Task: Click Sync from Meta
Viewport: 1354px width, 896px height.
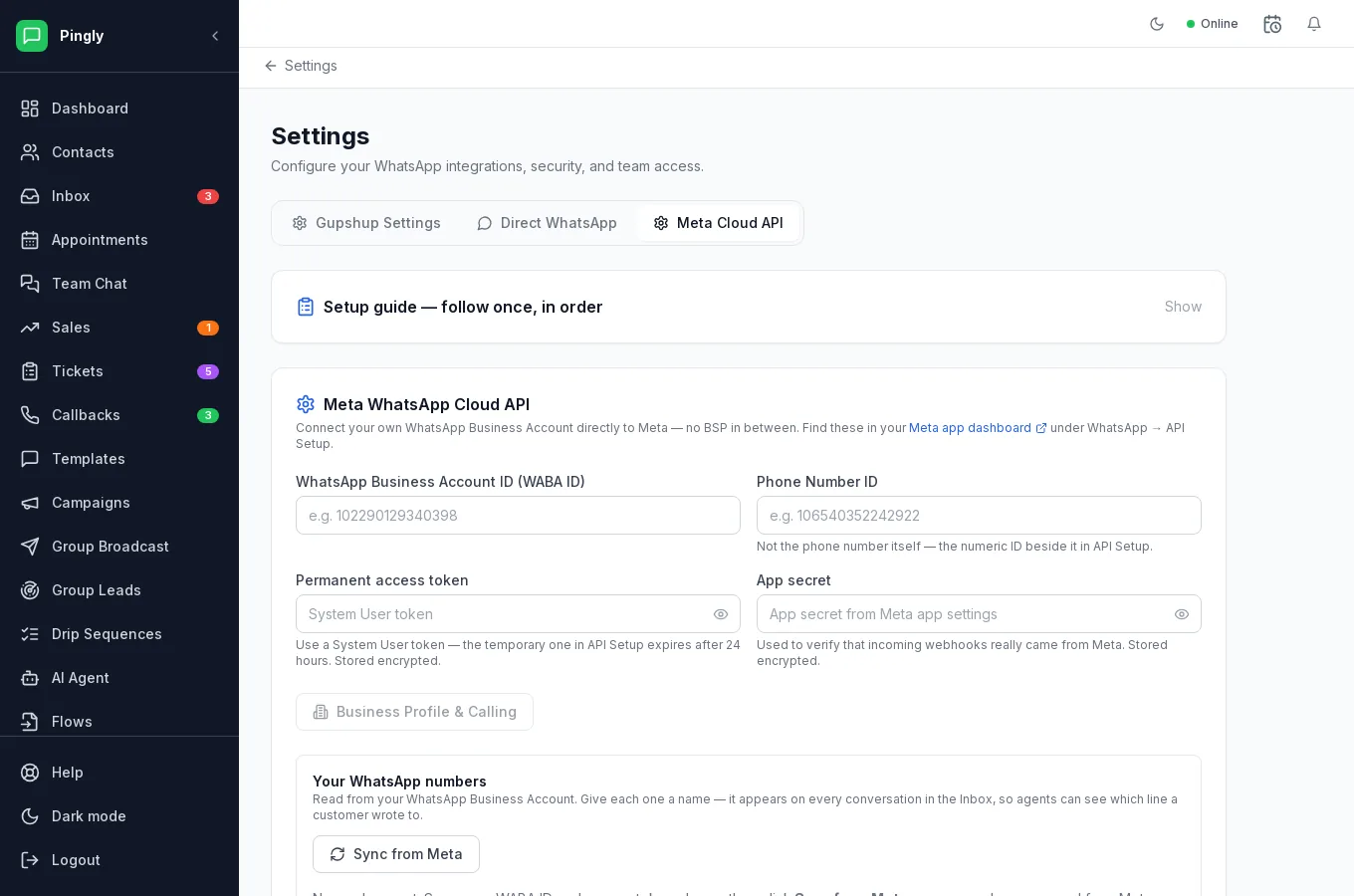Action: 396,854
